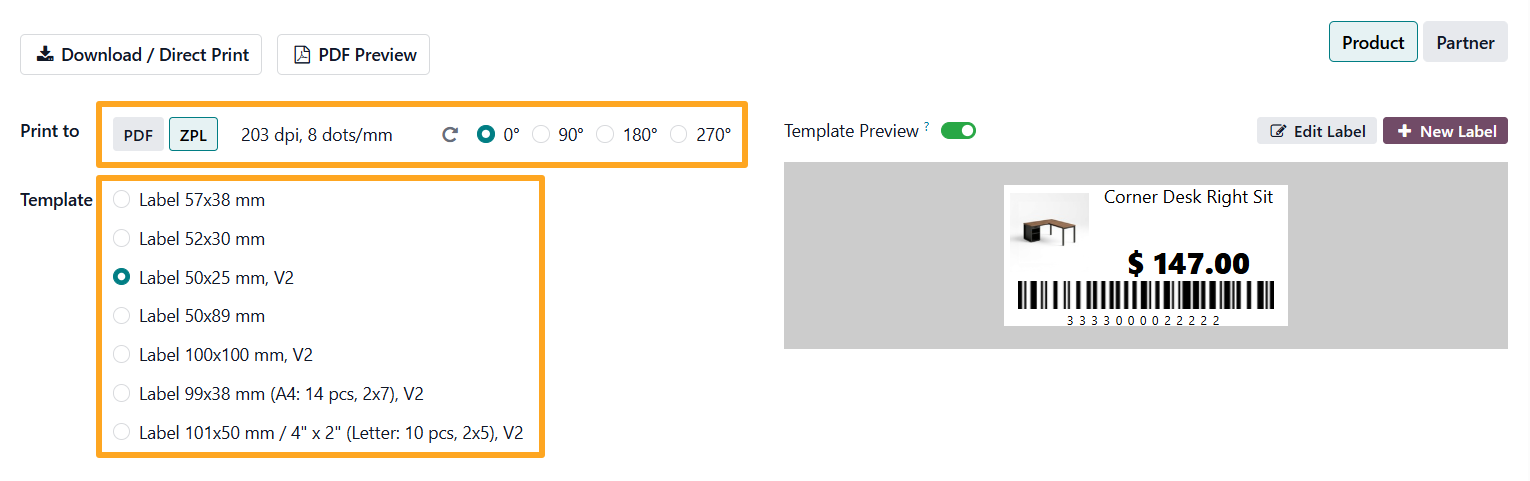Select Label 50x89 mm template
The width and height of the screenshot is (1530, 481).
122,316
